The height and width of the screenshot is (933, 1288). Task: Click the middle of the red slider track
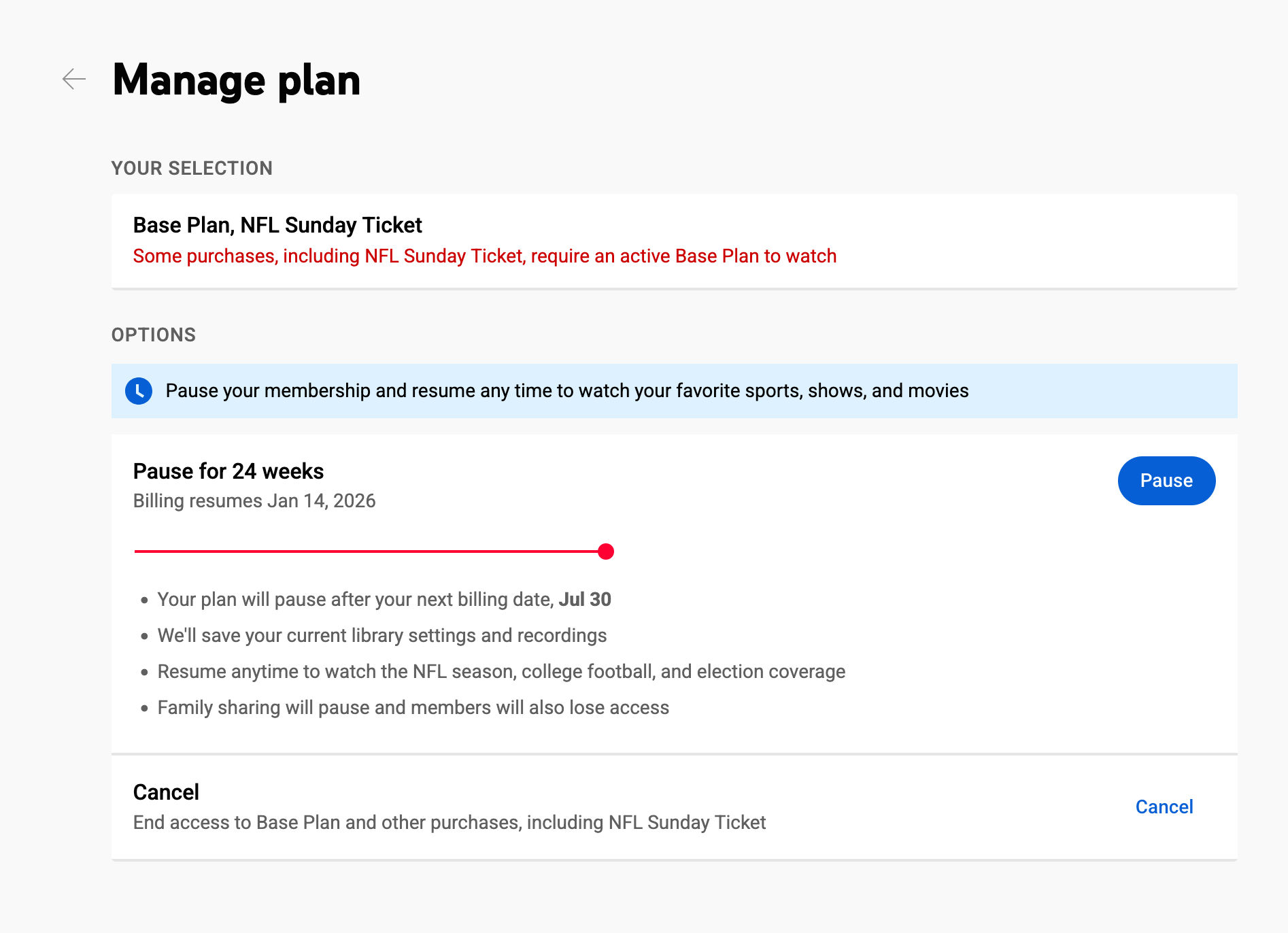tap(370, 552)
